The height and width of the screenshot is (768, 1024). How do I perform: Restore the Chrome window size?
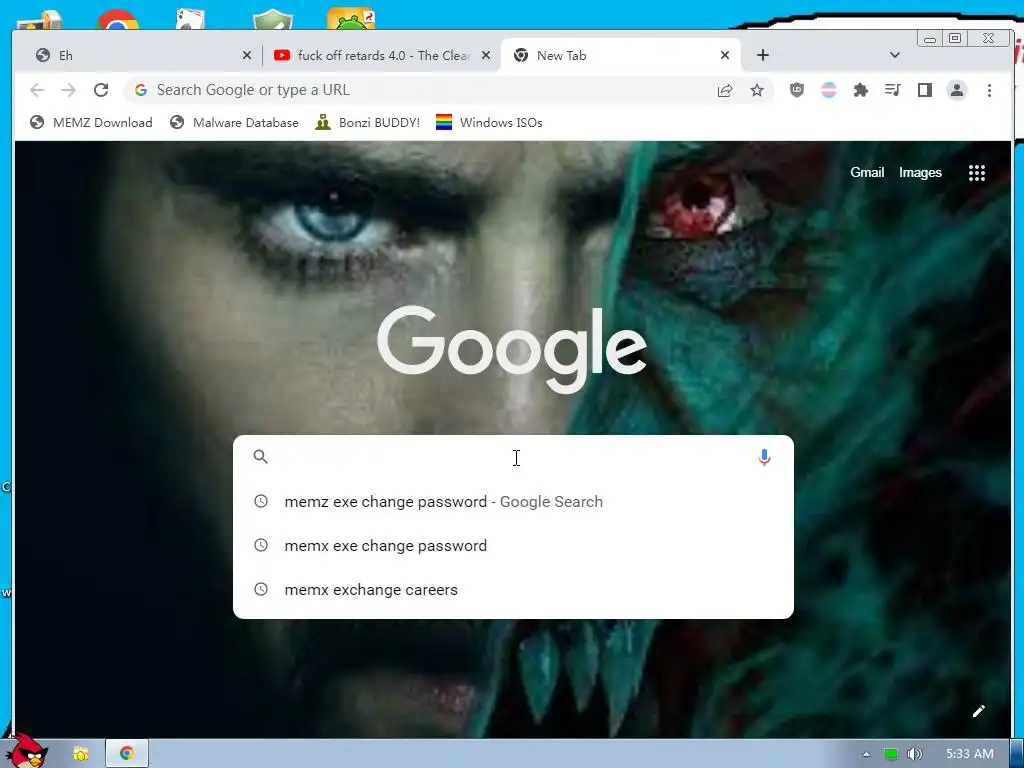pos(955,39)
